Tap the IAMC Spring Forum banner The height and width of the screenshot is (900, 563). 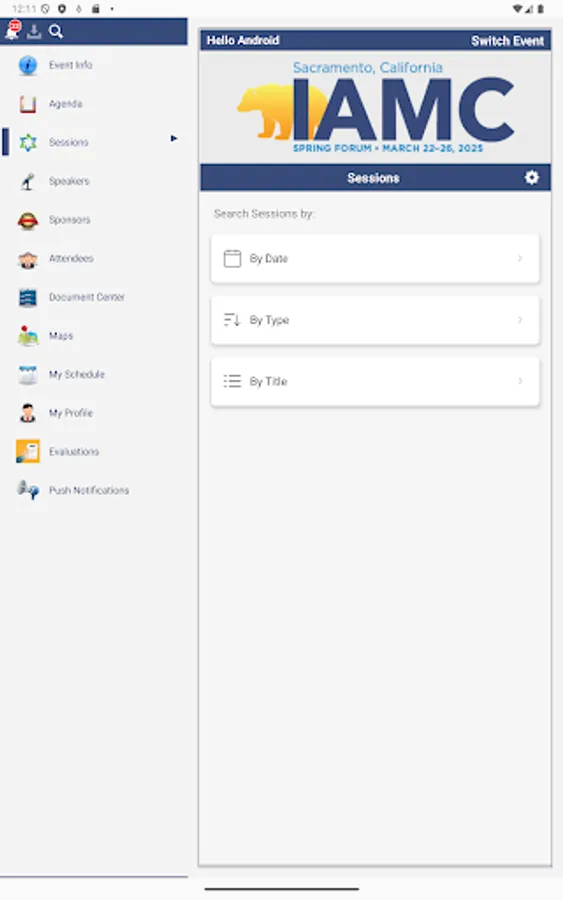pos(375,107)
